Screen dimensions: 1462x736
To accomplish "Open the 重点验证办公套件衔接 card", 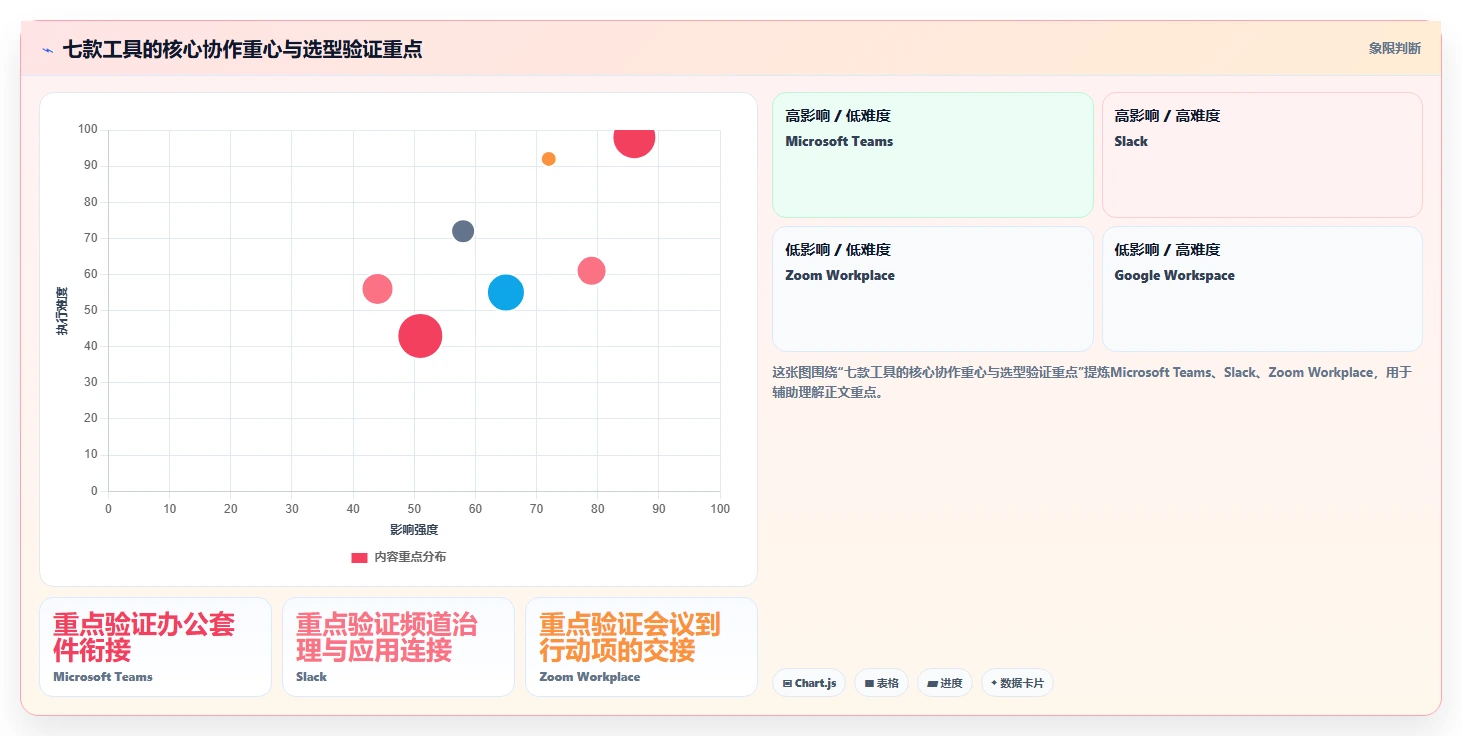I will pyautogui.click(x=155, y=647).
